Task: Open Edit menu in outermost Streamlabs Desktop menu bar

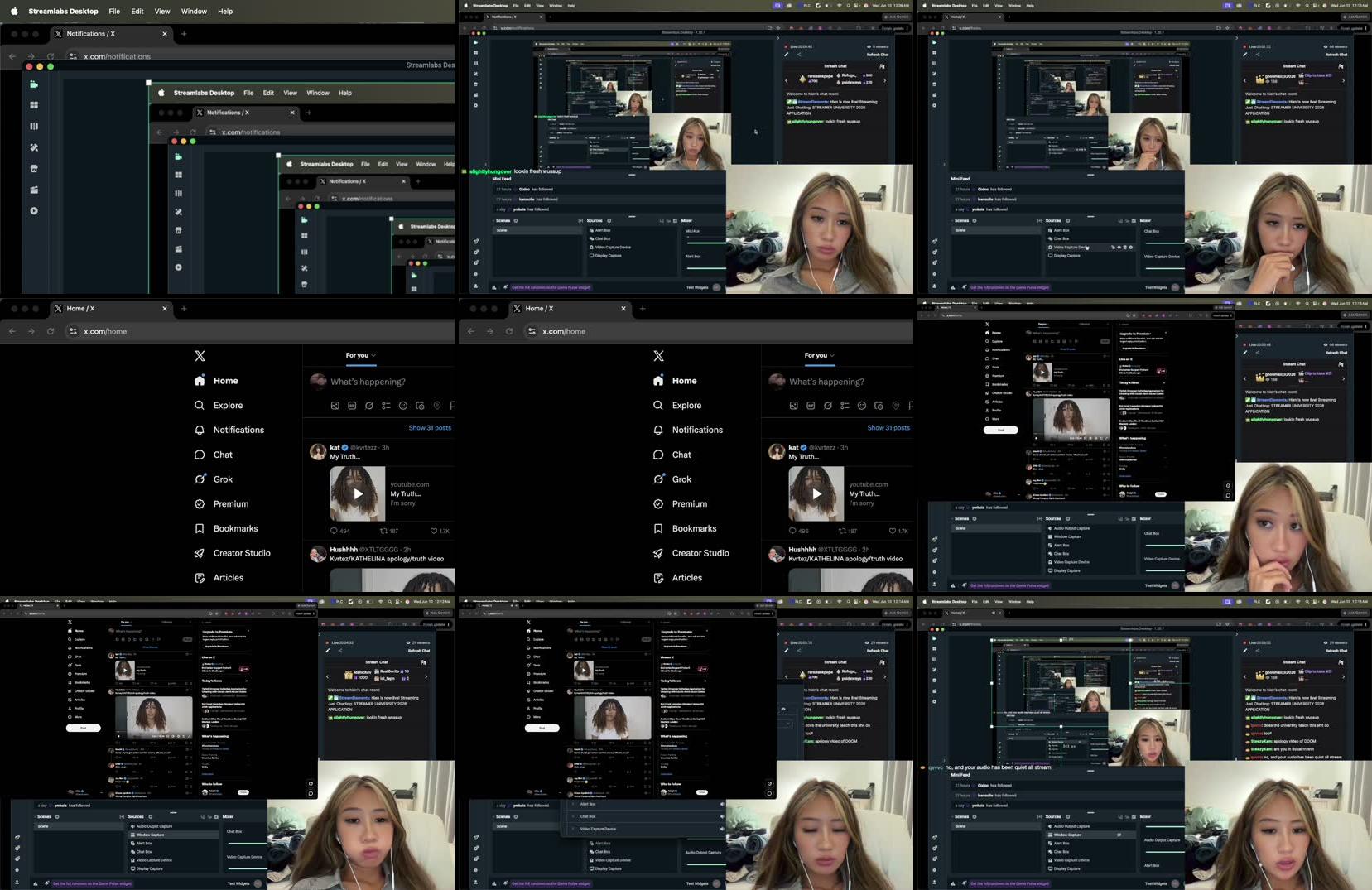Action: point(137,12)
